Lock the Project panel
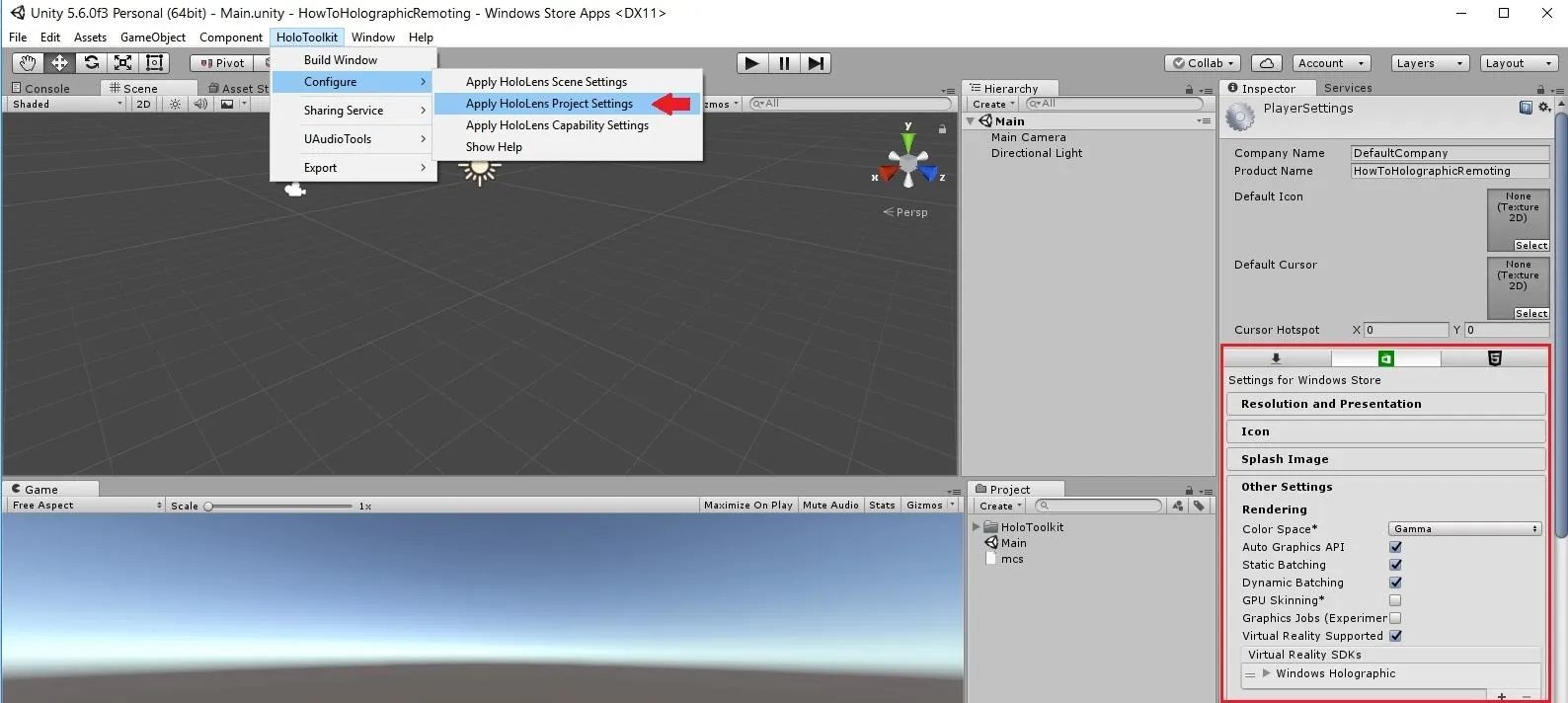 (x=1189, y=490)
